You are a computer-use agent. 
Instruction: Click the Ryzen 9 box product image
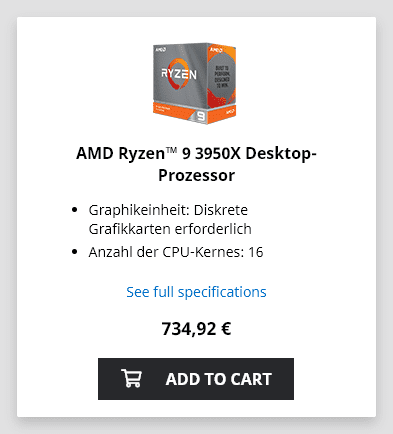point(195,84)
